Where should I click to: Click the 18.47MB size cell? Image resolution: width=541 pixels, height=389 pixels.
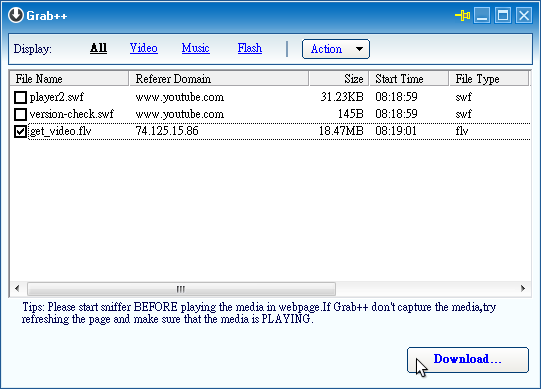pos(341,131)
